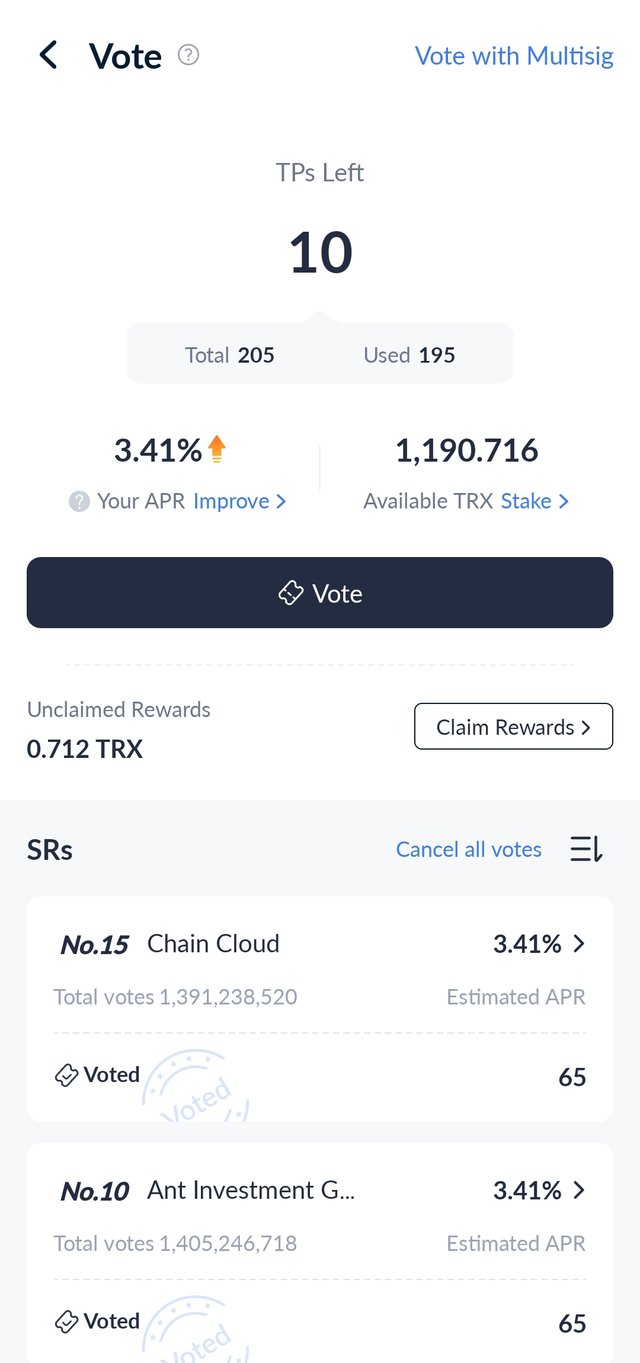The width and height of the screenshot is (640, 1363).
Task: Open the Vote help question-mark icon
Action: (188, 55)
